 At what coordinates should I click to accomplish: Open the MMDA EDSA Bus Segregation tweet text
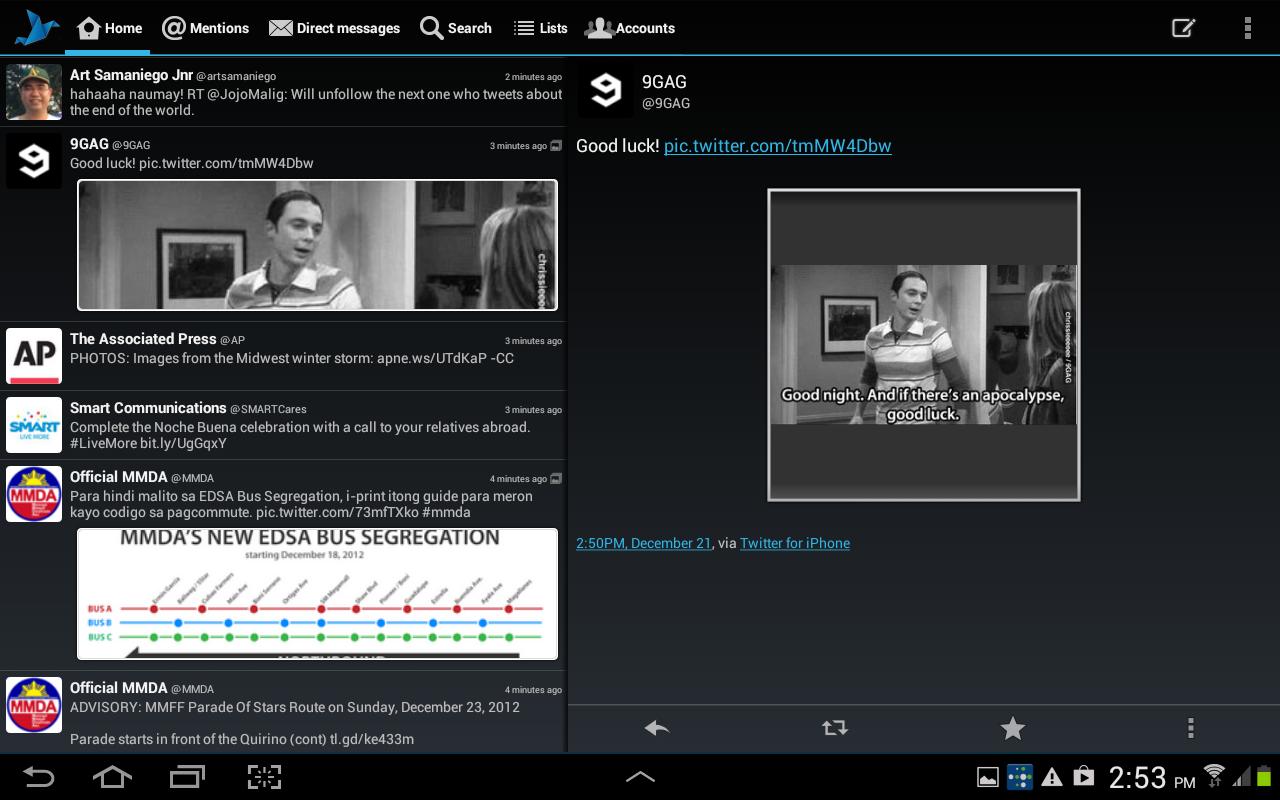tap(301, 504)
